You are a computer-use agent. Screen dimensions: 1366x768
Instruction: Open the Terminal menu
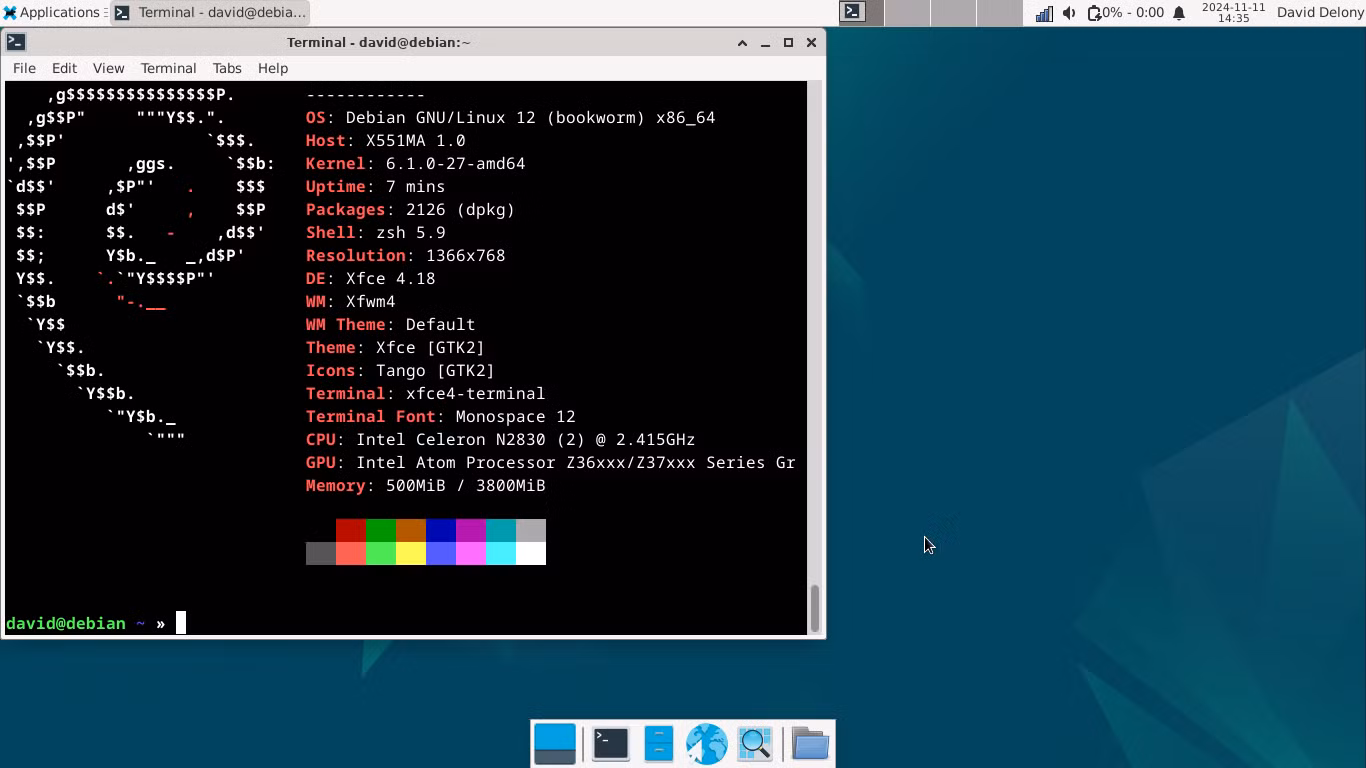pos(168,68)
